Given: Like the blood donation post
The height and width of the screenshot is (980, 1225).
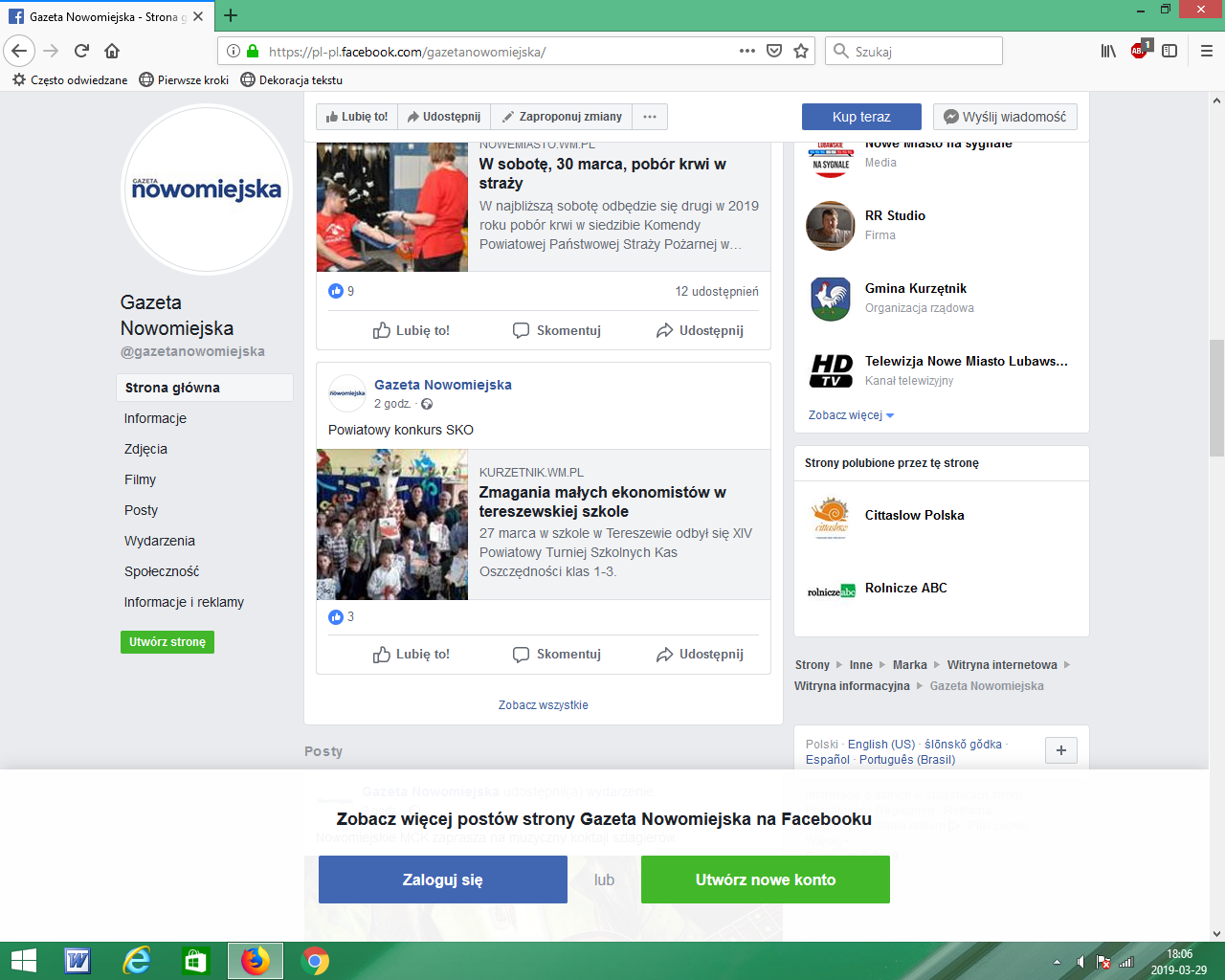Looking at the screenshot, I should pyautogui.click(x=412, y=330).
